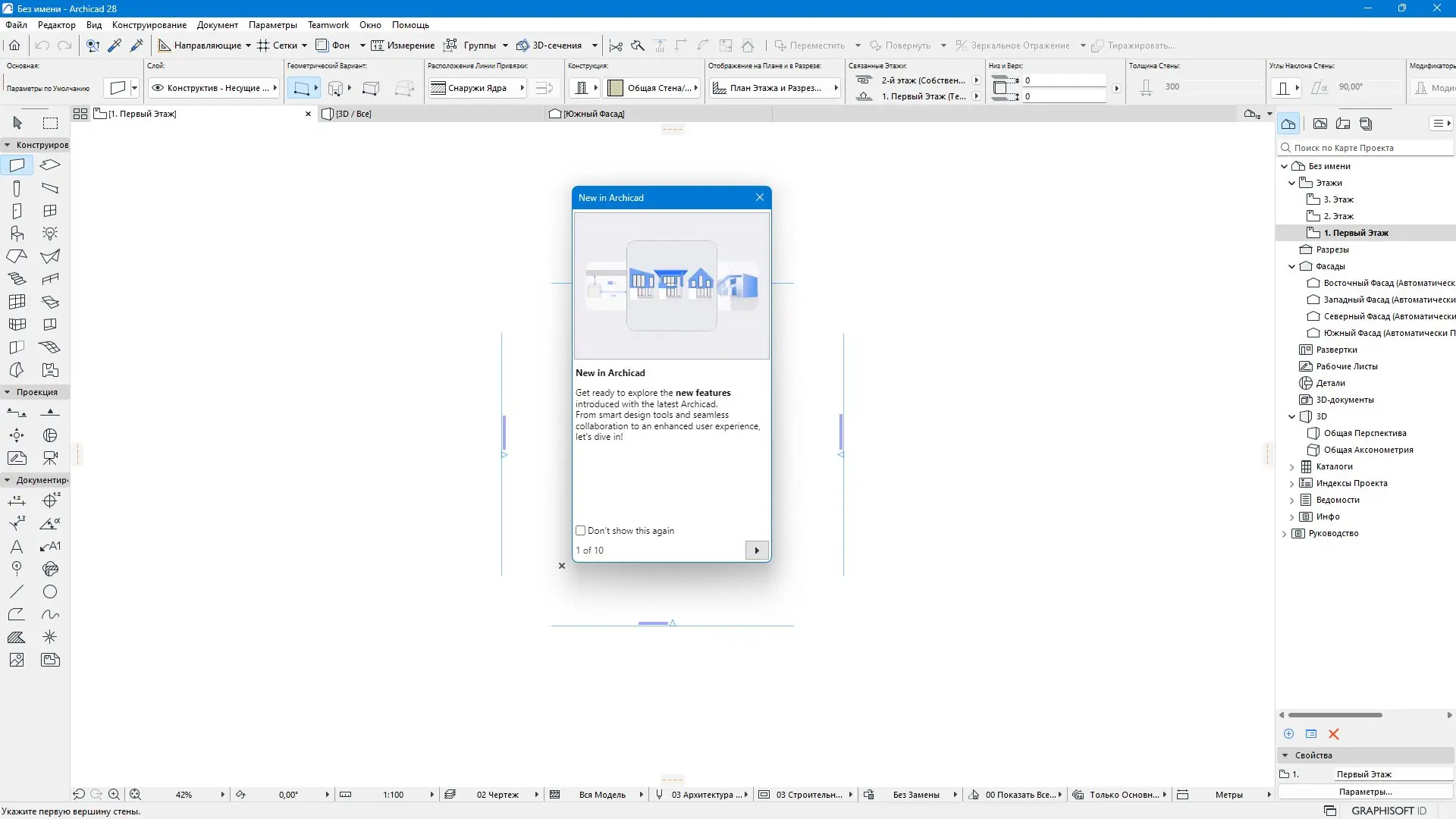The width and height of the screenshot is (1456, 819).
Task: Open План Этажа и Разрез display dropdown
Action: 775,88
